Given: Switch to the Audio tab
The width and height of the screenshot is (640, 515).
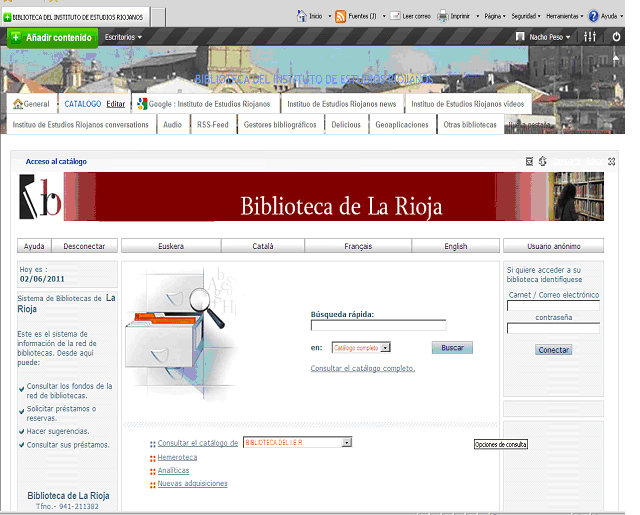Looking at the screenshot, I should [x=172, y=124].
